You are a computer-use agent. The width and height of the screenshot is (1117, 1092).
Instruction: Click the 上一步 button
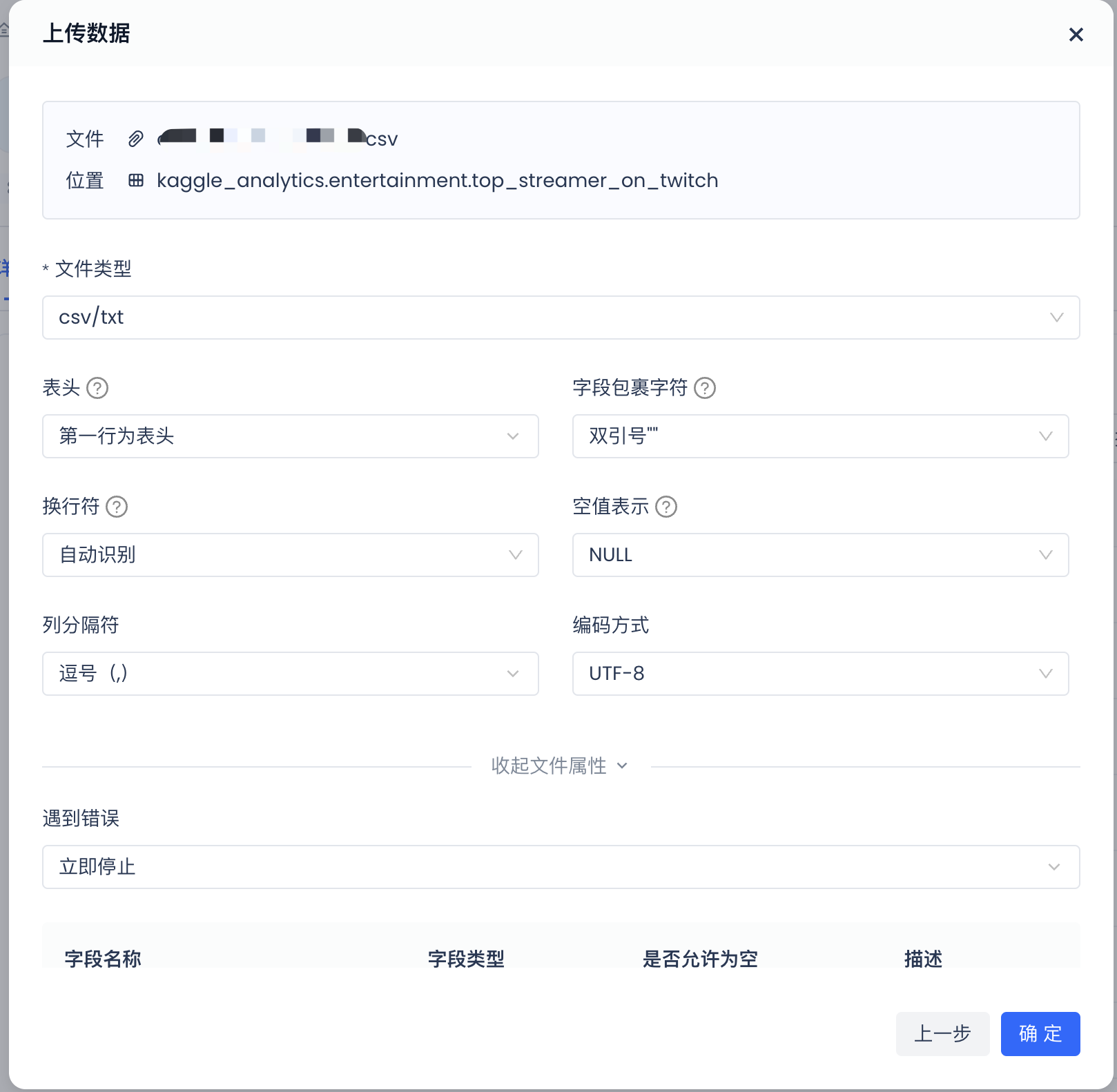point(942,1033)
